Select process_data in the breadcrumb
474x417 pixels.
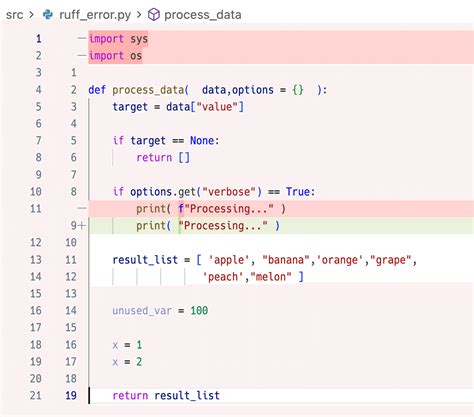tap(203, 15)
